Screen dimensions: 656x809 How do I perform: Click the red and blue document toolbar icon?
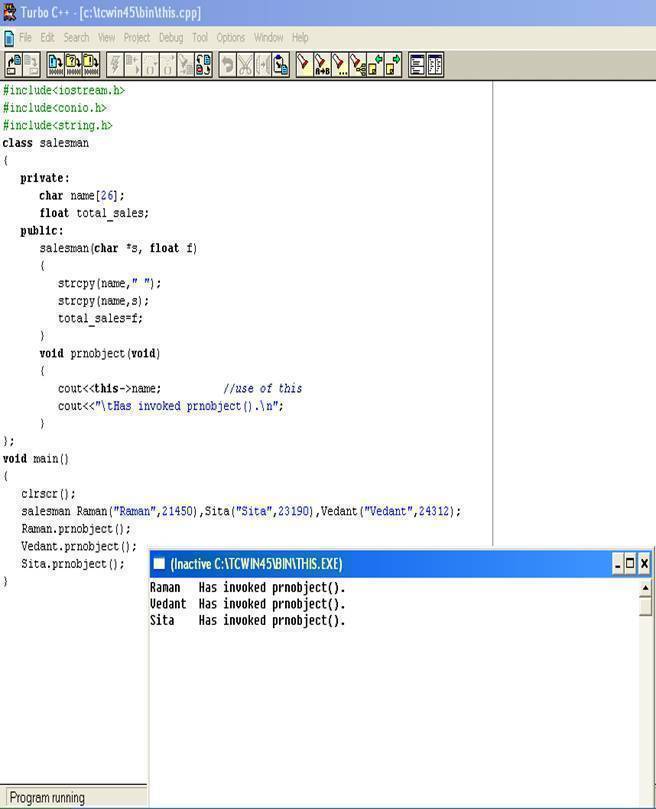203,65
